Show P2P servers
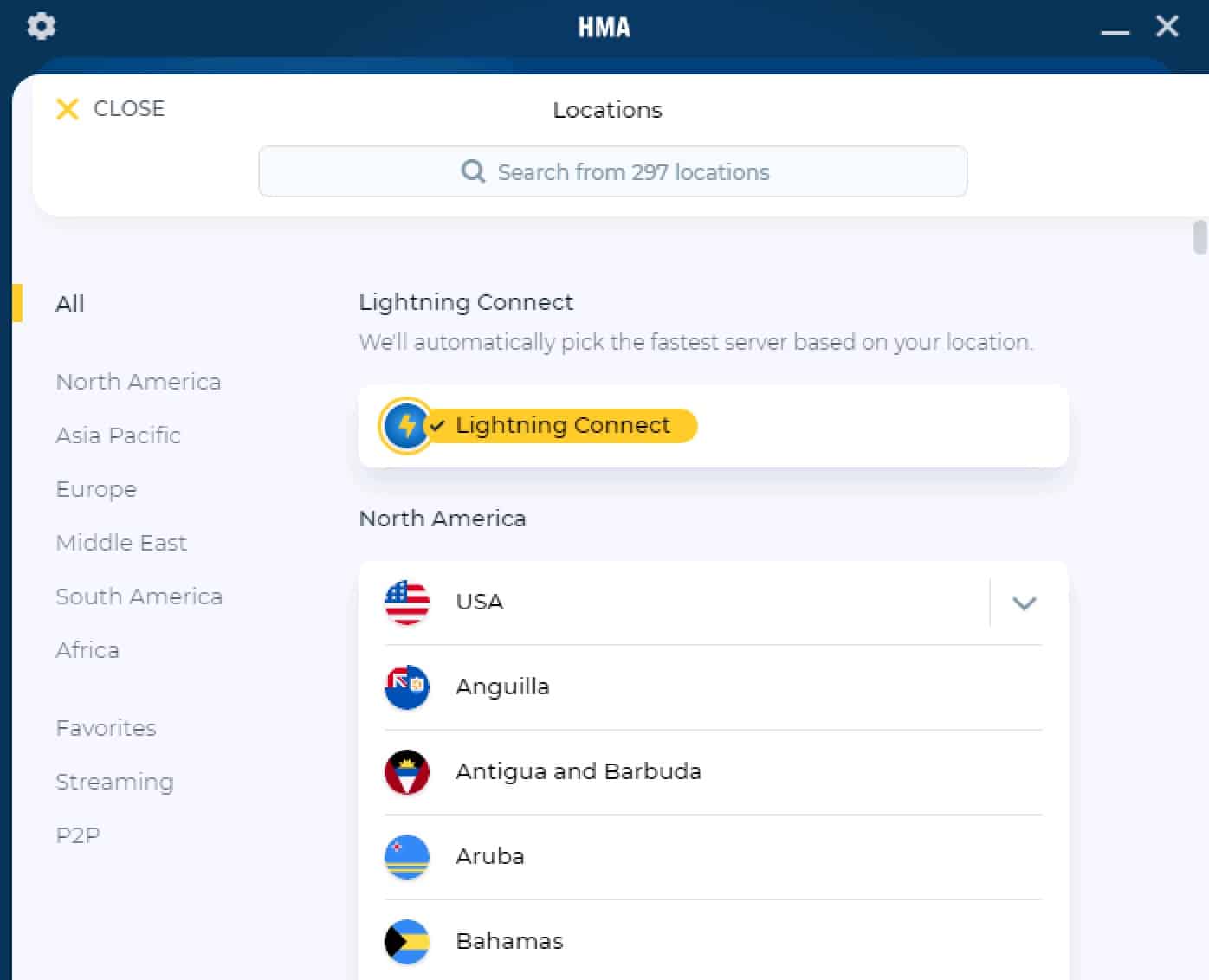 (x=78, y=835)
